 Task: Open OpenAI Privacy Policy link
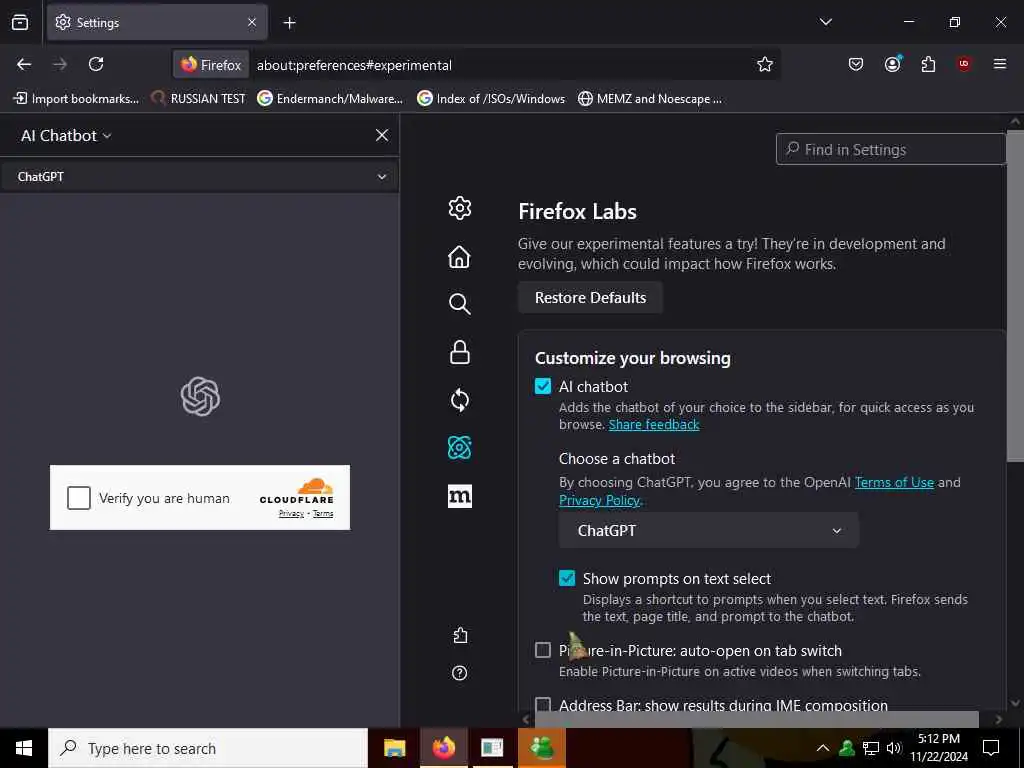click(599, 500)
